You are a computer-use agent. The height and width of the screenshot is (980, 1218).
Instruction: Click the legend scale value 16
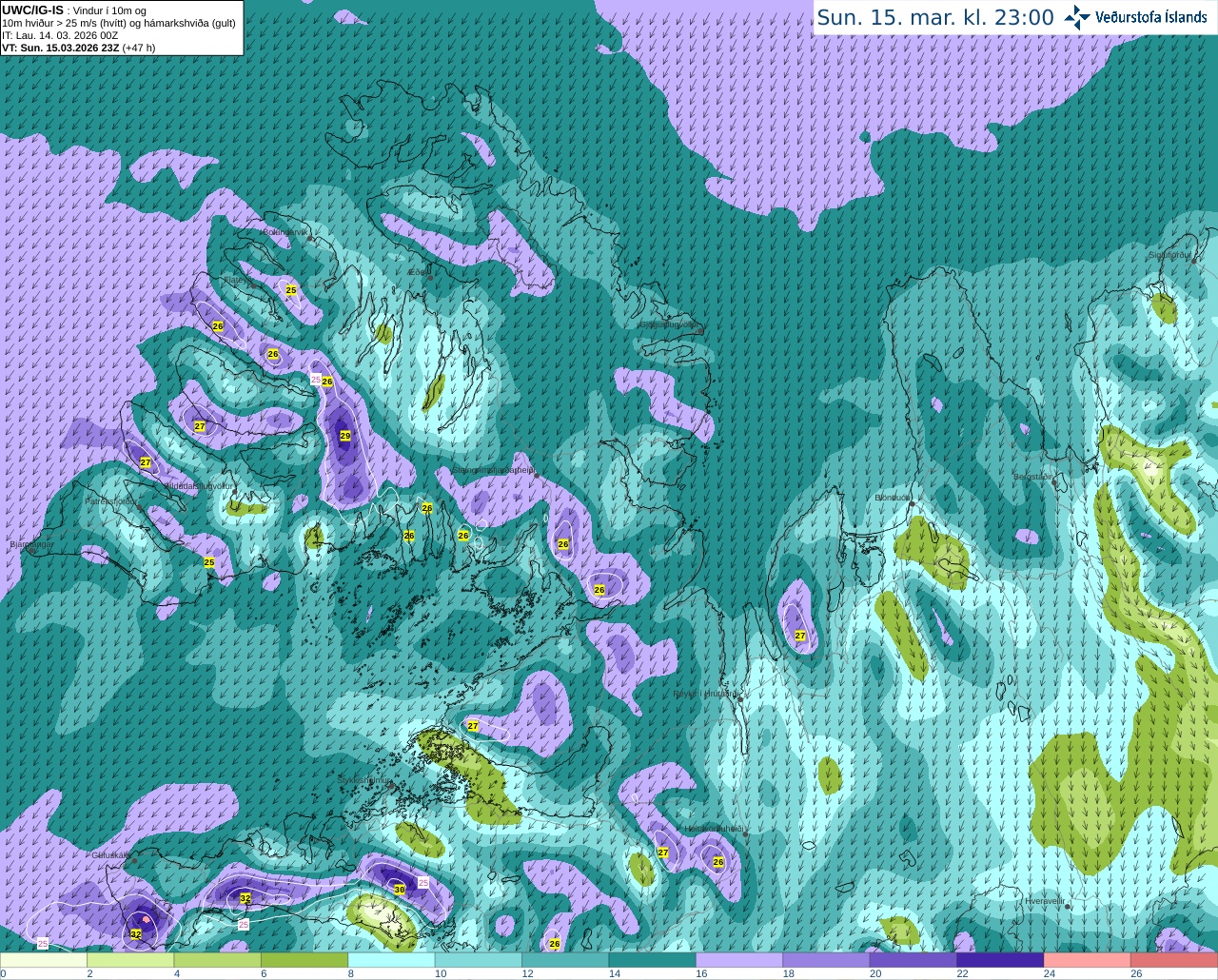(x=702, y=973)
